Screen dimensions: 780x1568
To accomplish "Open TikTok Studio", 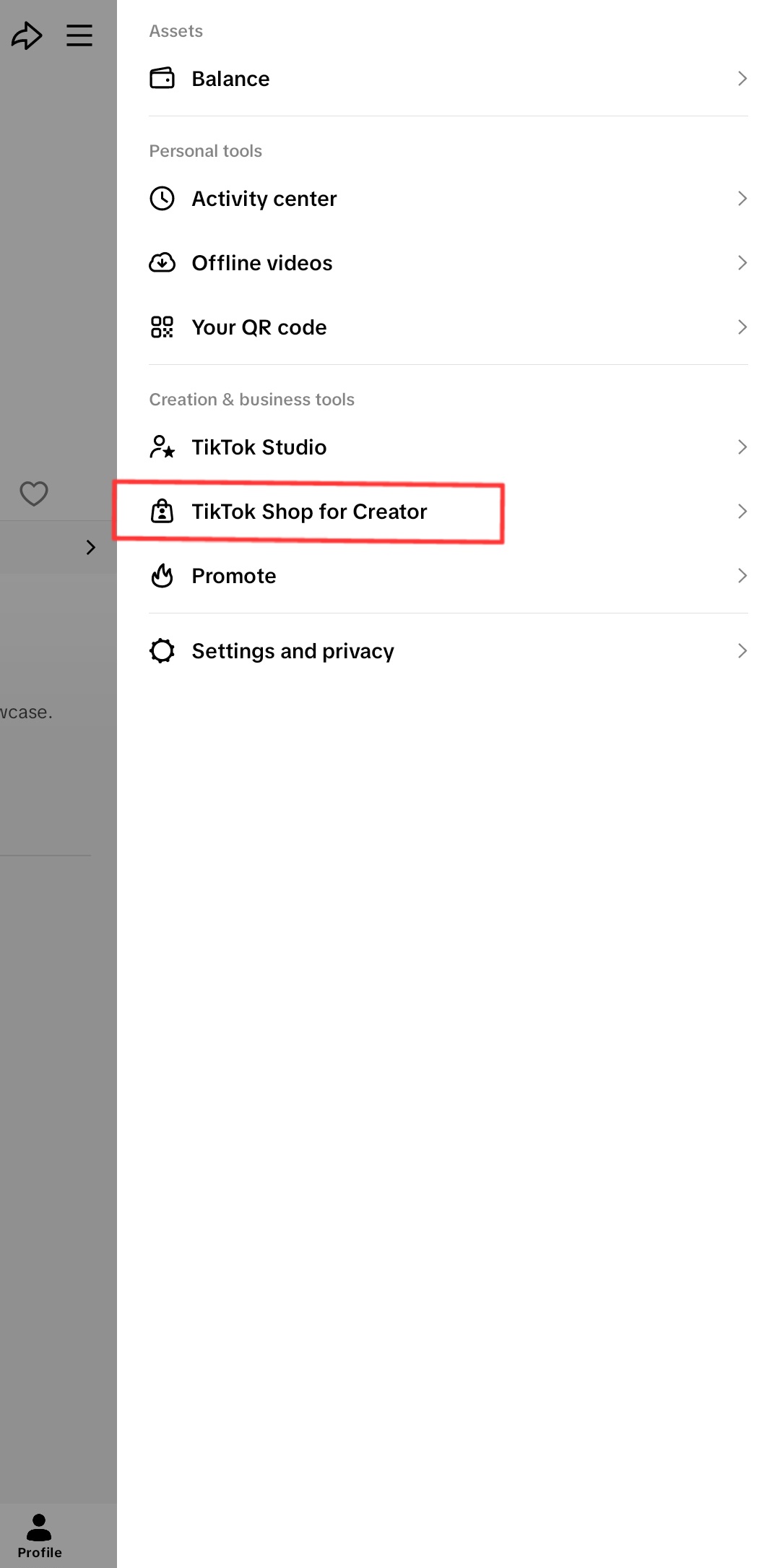I will click(448, 447).
